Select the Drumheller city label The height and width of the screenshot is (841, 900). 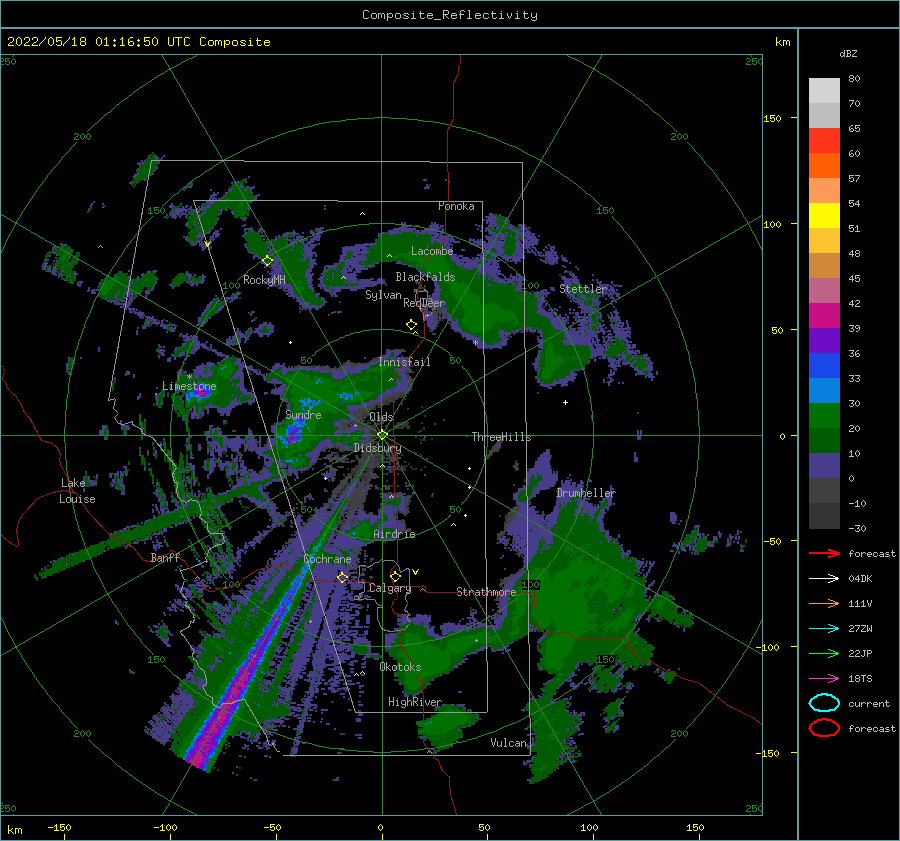tap(585, 493)
